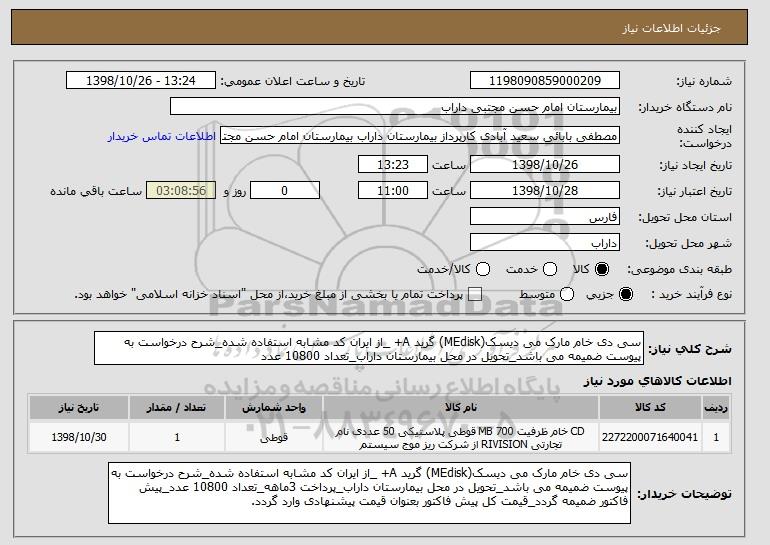Click the delivery city field داراب
770x545 pixels.
(x=545, y=243)
